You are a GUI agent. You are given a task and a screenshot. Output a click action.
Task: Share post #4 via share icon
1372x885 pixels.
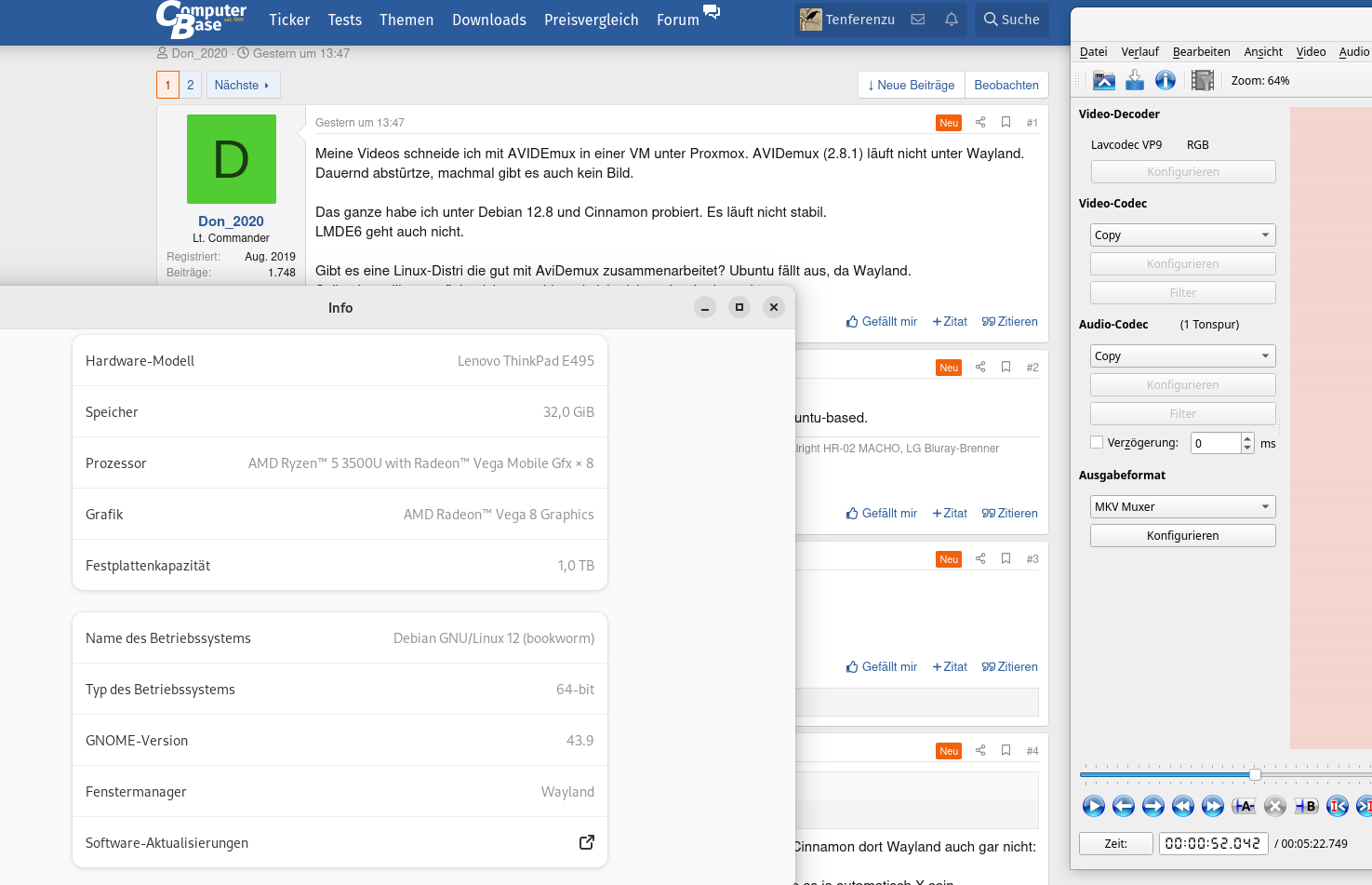click(980, 750)
